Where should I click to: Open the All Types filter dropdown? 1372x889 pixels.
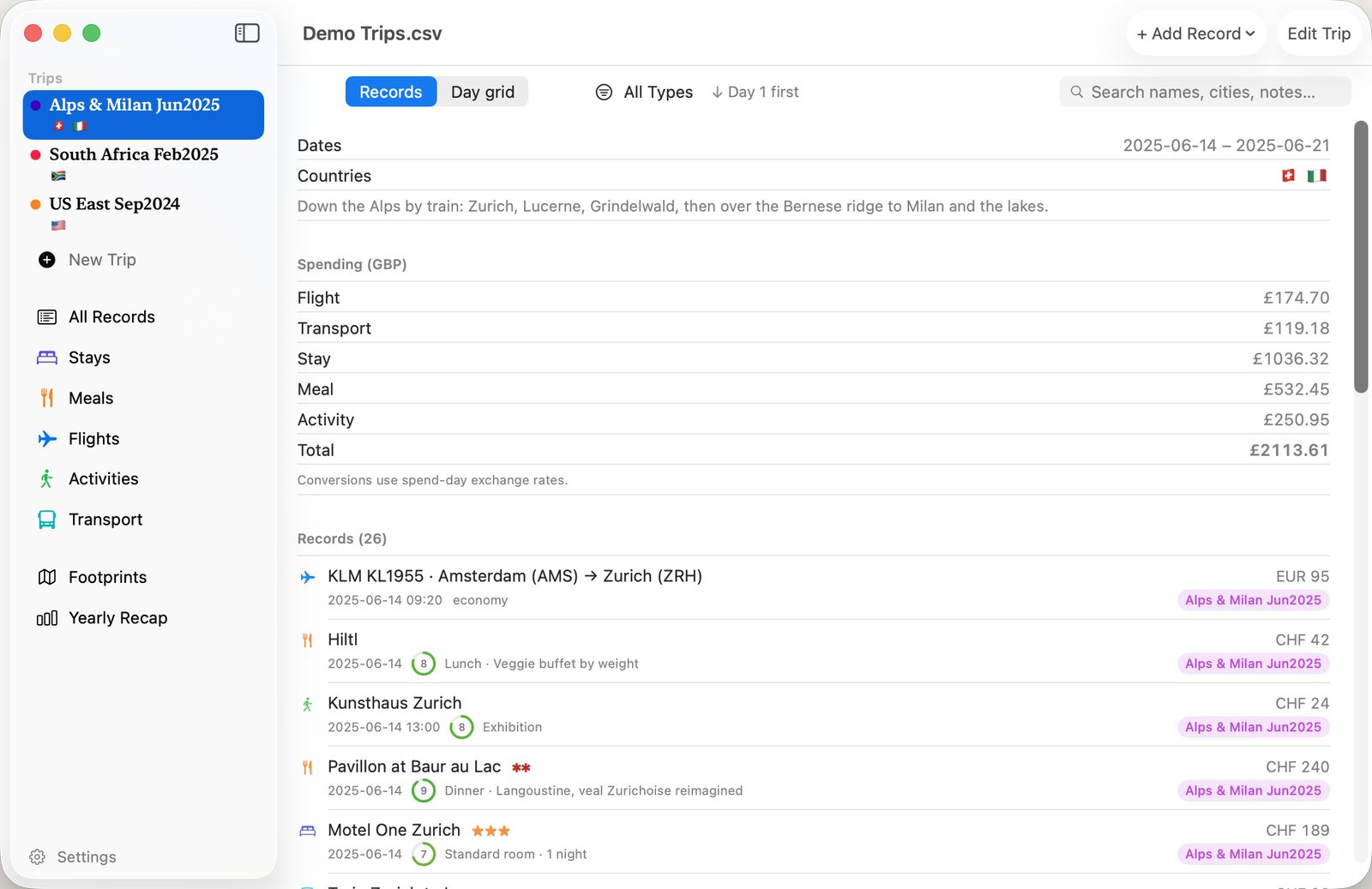(x=644, y=92)
